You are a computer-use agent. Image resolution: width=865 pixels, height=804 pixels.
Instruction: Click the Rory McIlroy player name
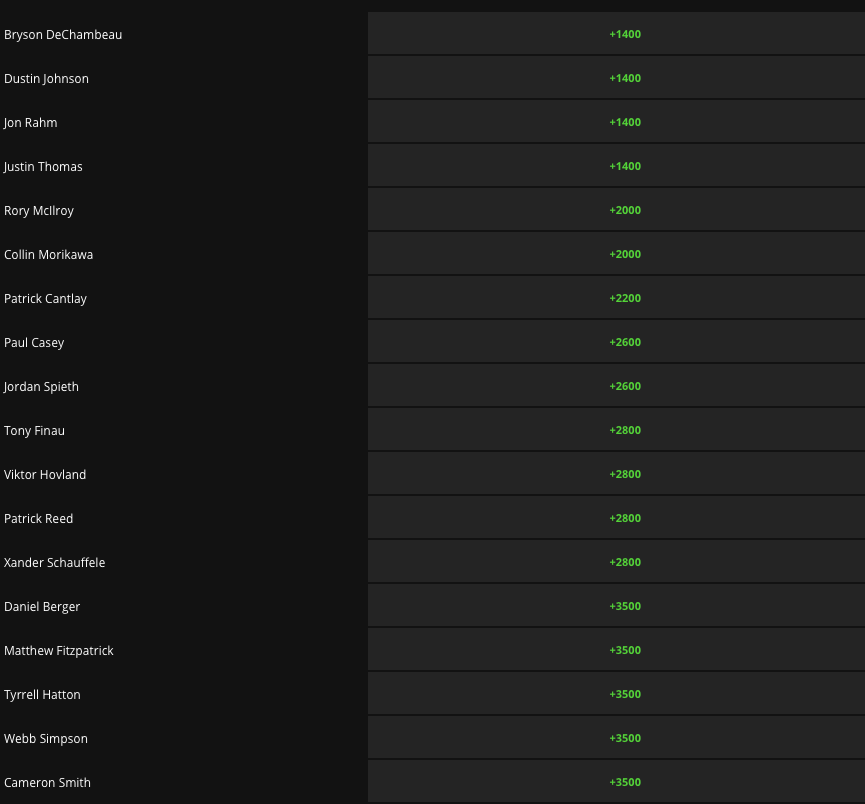[39, 211]
